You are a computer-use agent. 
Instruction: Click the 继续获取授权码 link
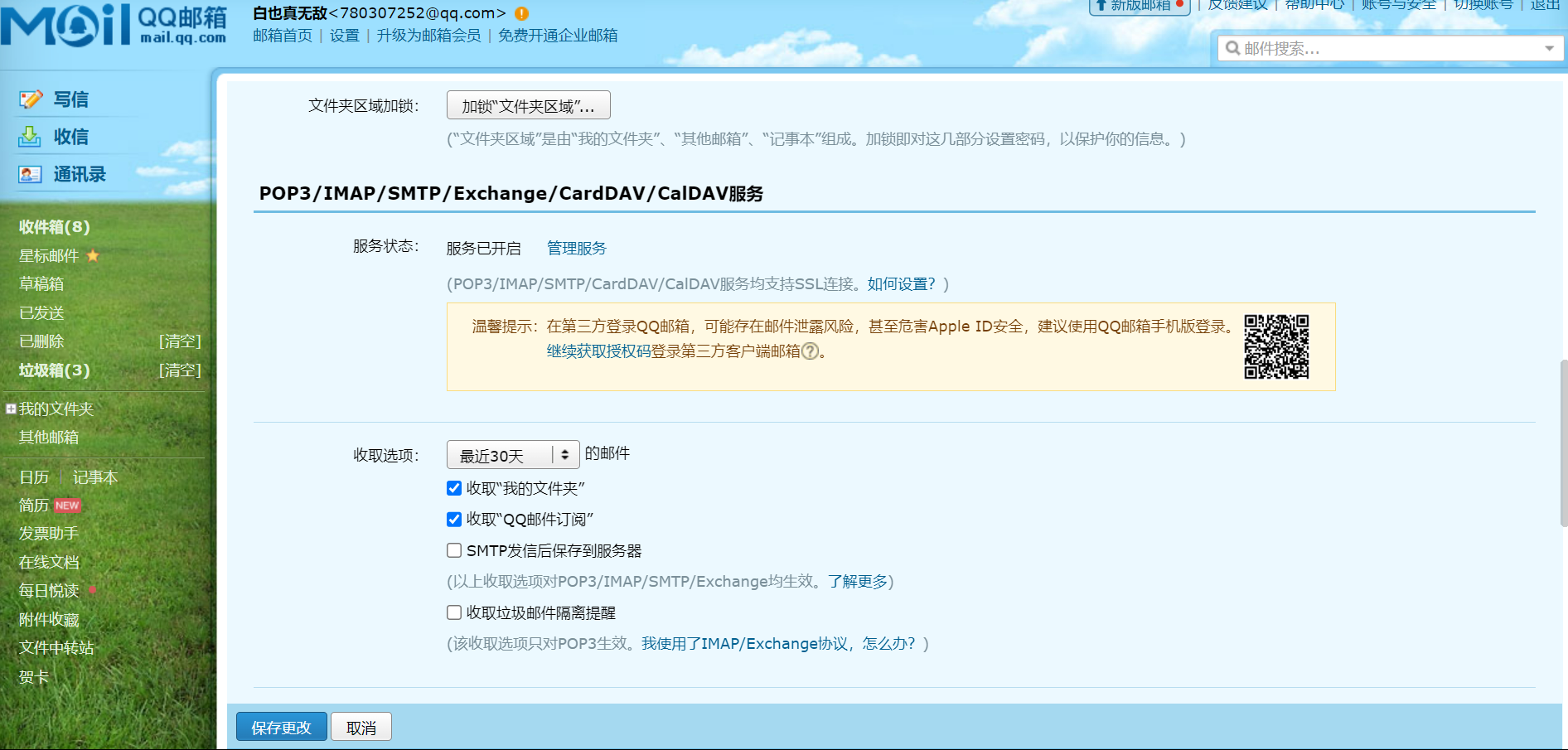(598, 351)
